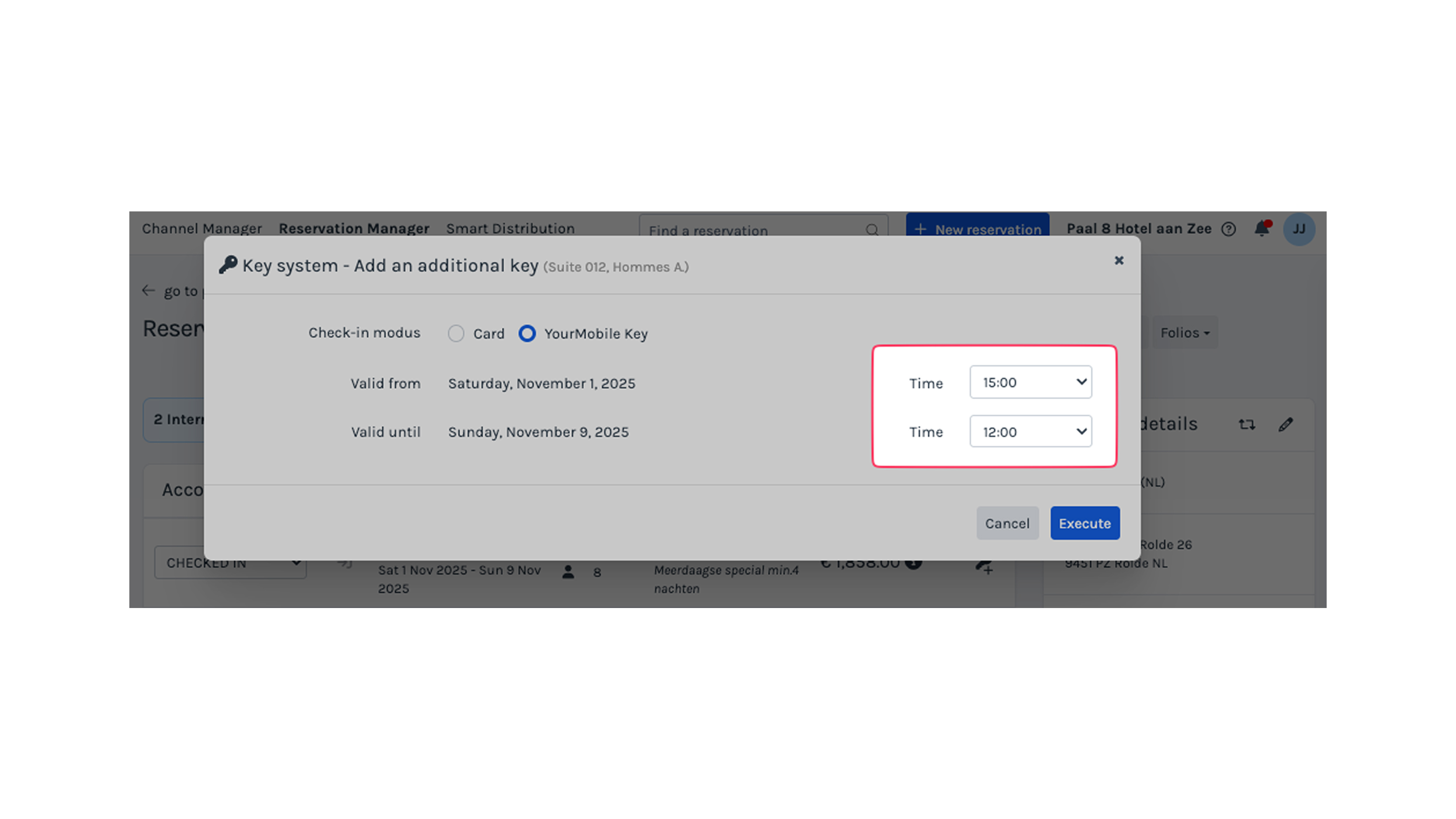The width and height of the screenshot is (1456, 819).
Task: Click the swap arrows icon beside details
Action: [x=1247, y=424]
